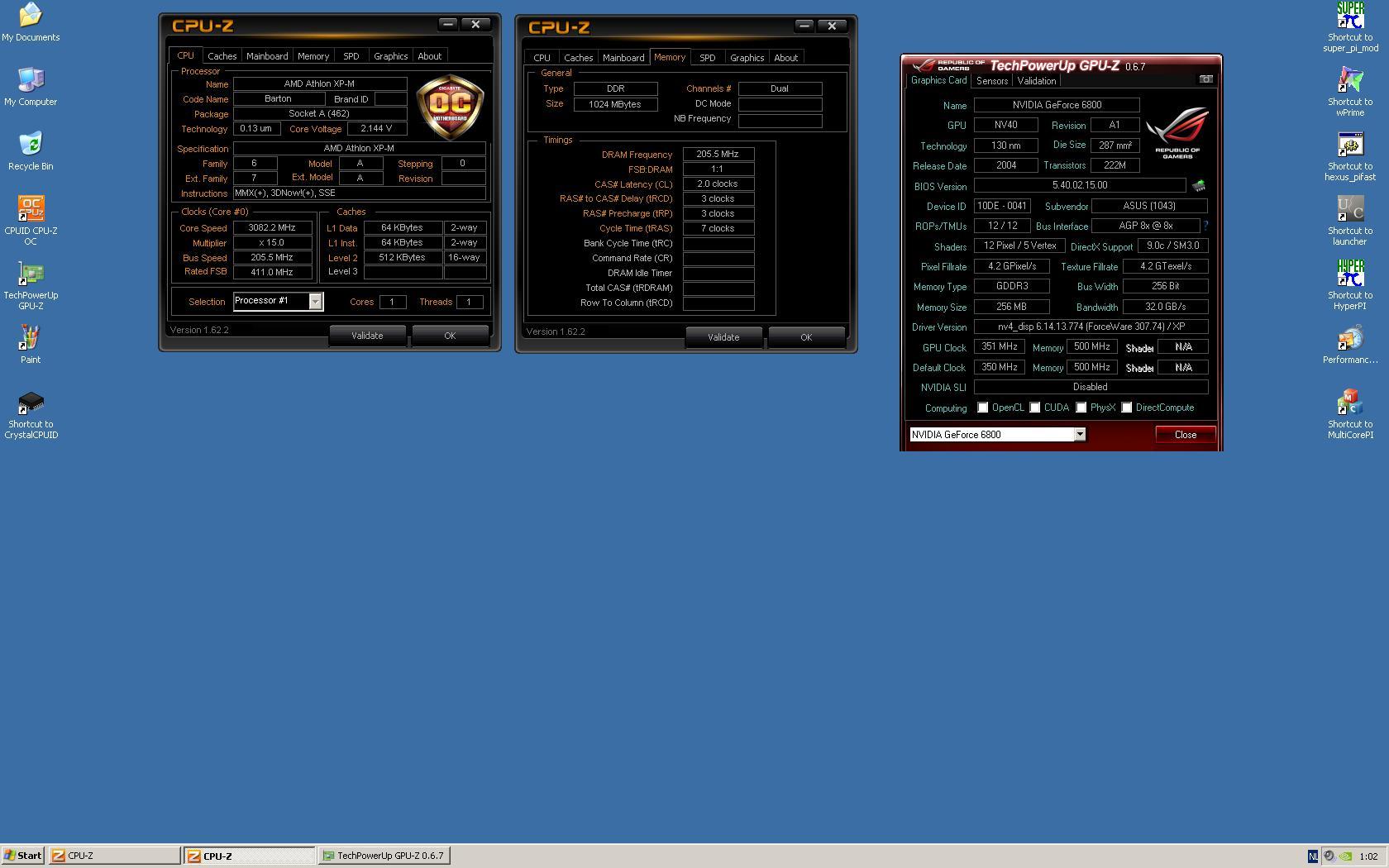Click the BIOS Version 5.40.02.15.00 field
Viewport: 1389px width, 868px height.
point(1080,186)
